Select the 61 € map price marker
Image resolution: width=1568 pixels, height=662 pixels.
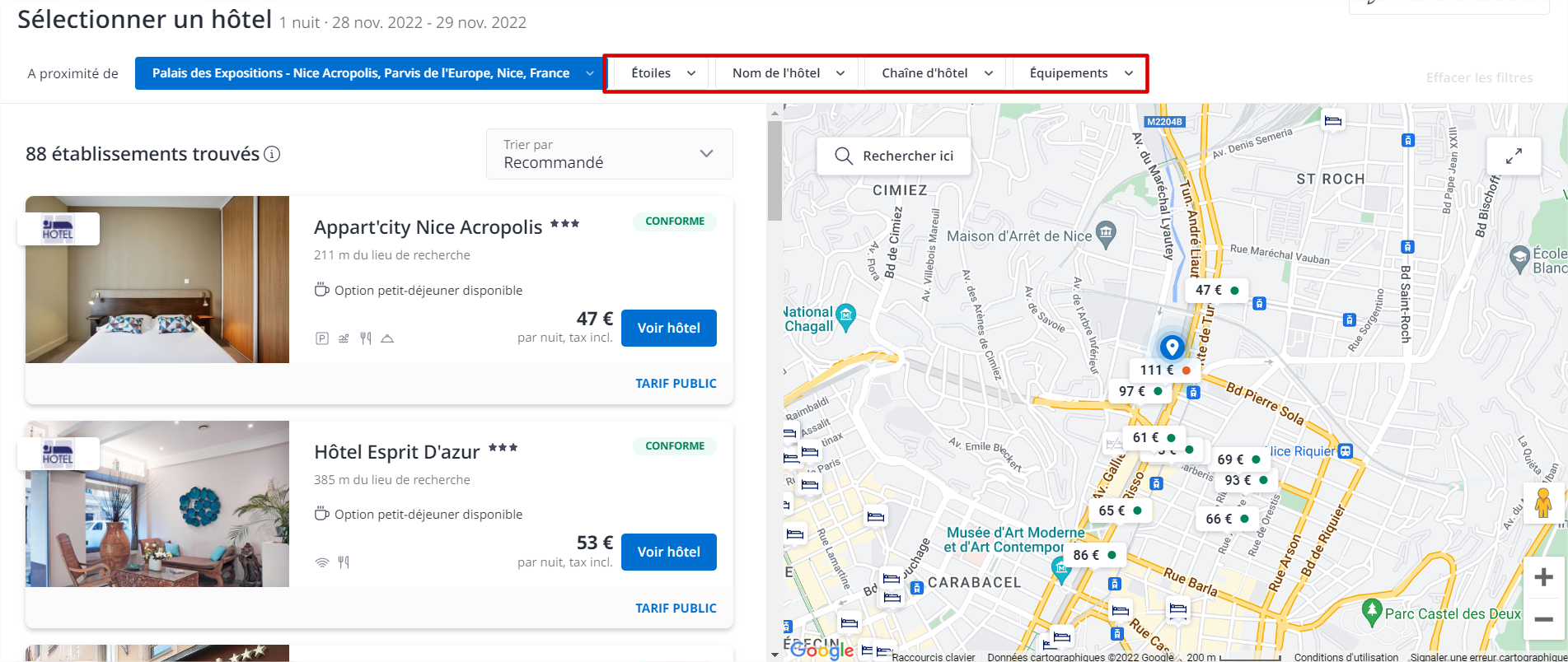[1154, 438]
